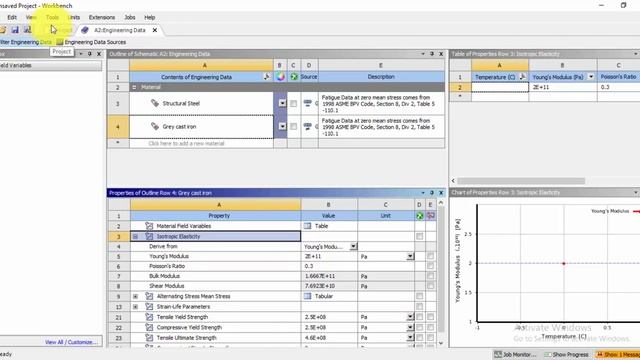Close the Outline of Schematic panel
Screen dimensions: 640x360
coord(441,54)
